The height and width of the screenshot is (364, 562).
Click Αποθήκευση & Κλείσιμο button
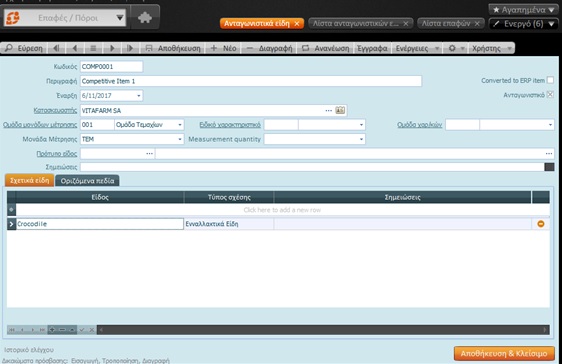coord(504,354)
